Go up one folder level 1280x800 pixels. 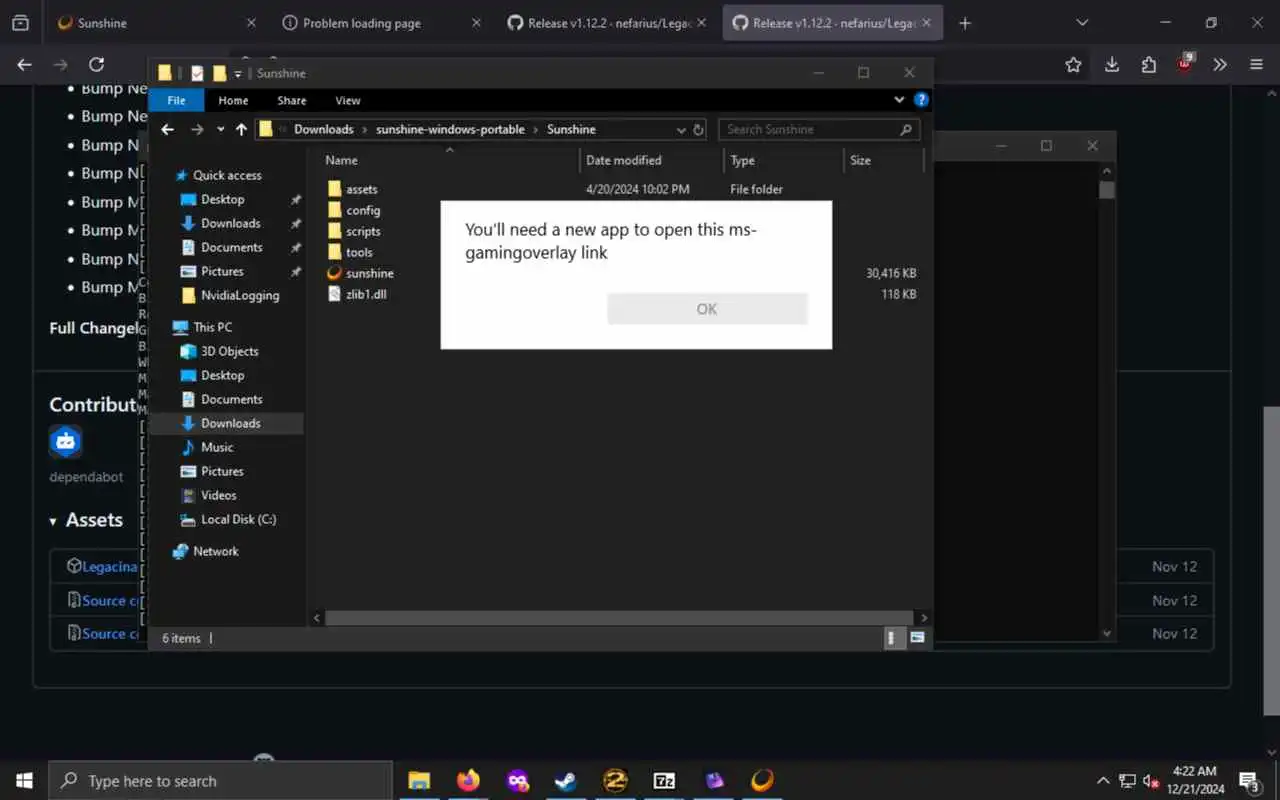pos(241,129)
